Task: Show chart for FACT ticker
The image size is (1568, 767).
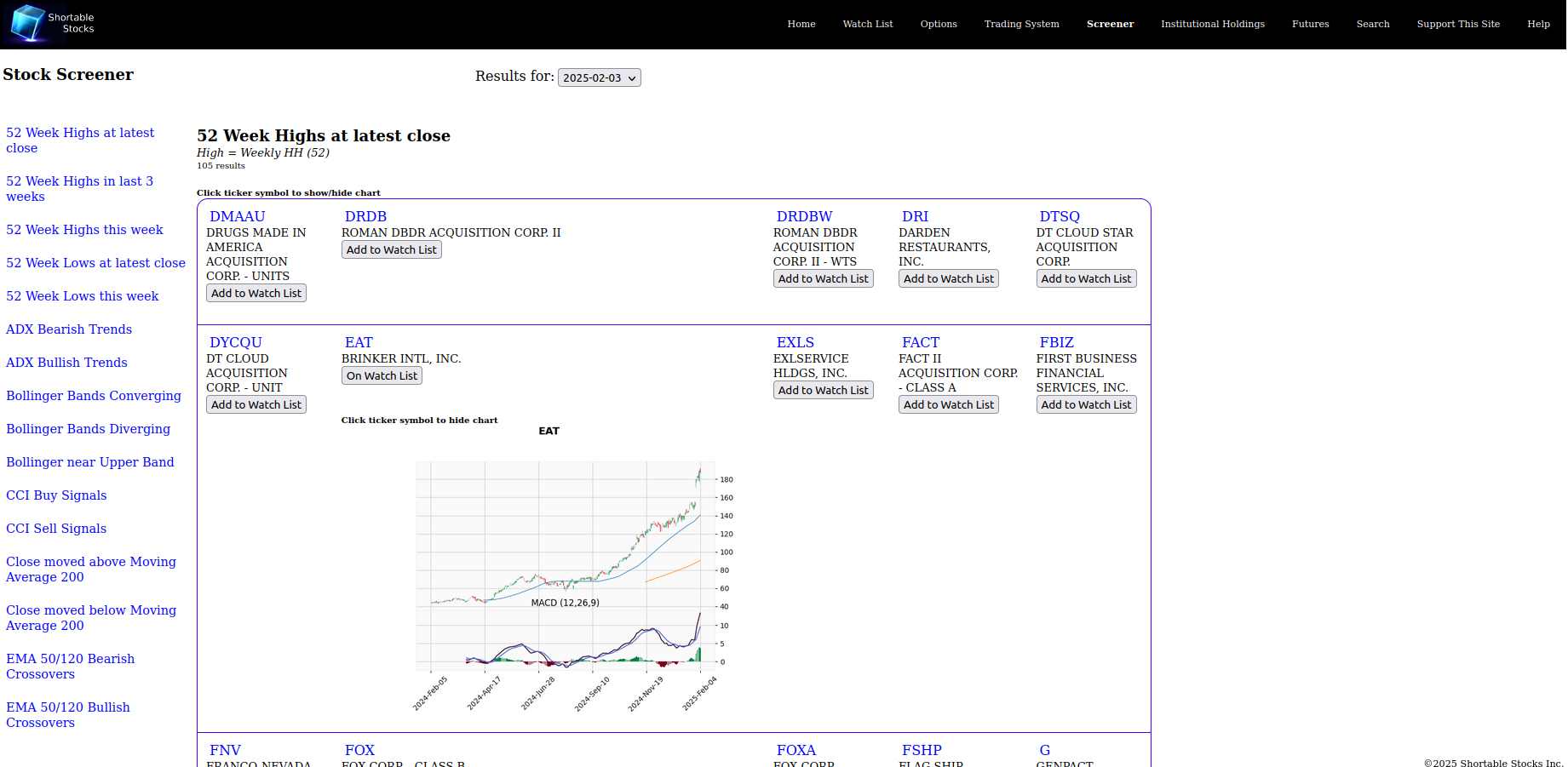Action: click(921, 342)
